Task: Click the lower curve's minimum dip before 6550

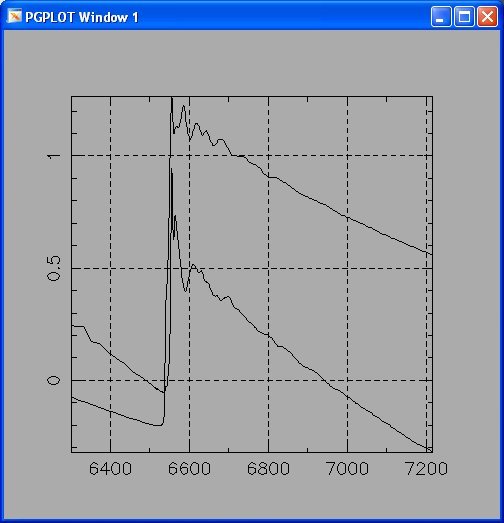Action: point(157,425)
